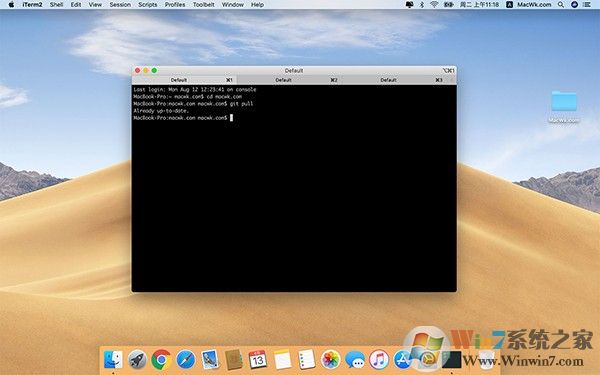This screenshot has width=600, height=375.
Task: Click the 'cd macwk.com' command line
Action: coord(188,97)
